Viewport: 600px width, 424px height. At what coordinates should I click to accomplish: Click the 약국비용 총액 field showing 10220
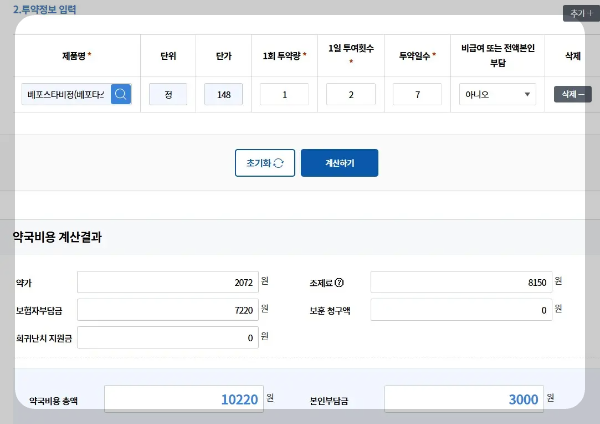184,399
